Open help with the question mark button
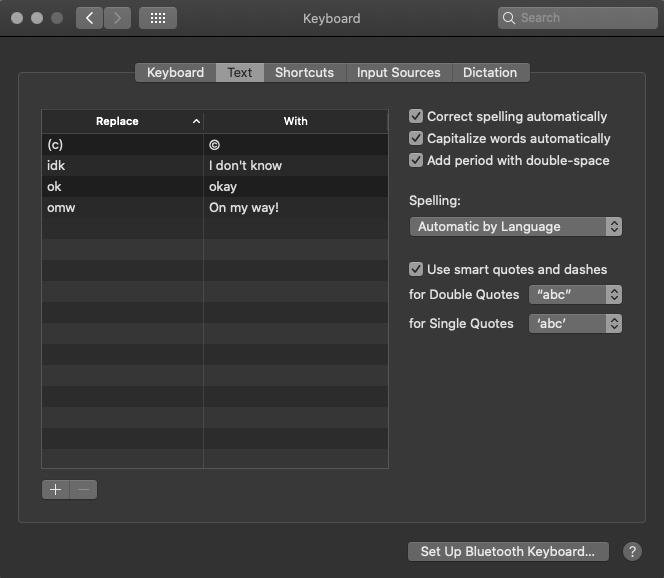 point(632,552)
